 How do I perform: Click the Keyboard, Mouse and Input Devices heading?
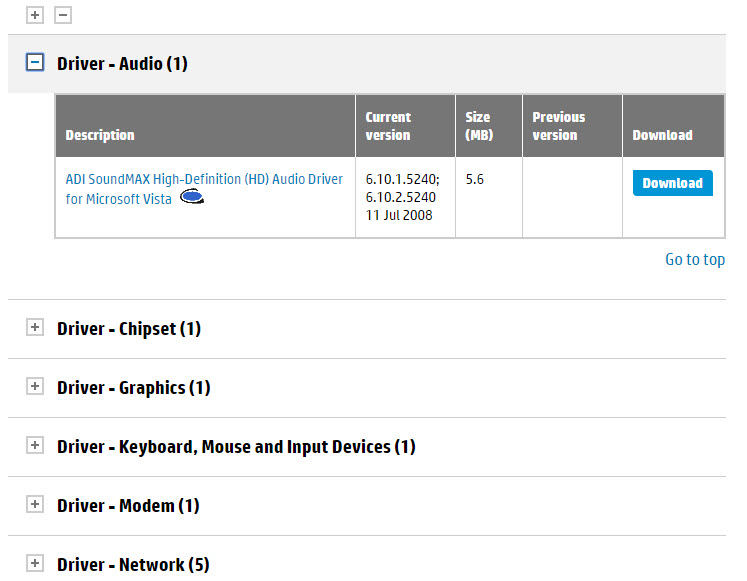236,447
